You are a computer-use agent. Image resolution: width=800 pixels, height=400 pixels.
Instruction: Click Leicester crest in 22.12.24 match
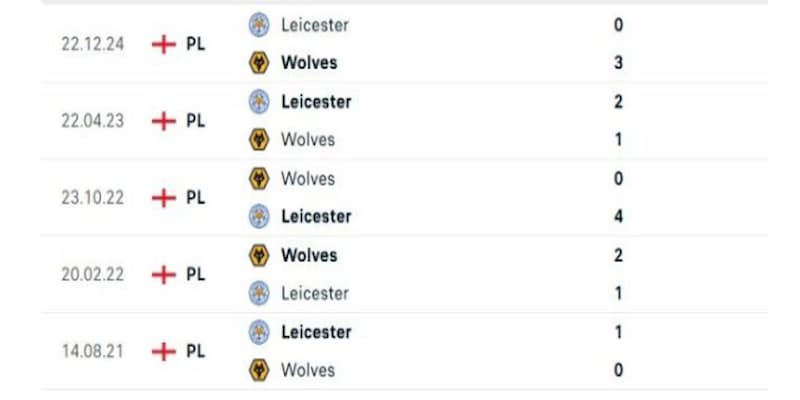tap(259, 25)
